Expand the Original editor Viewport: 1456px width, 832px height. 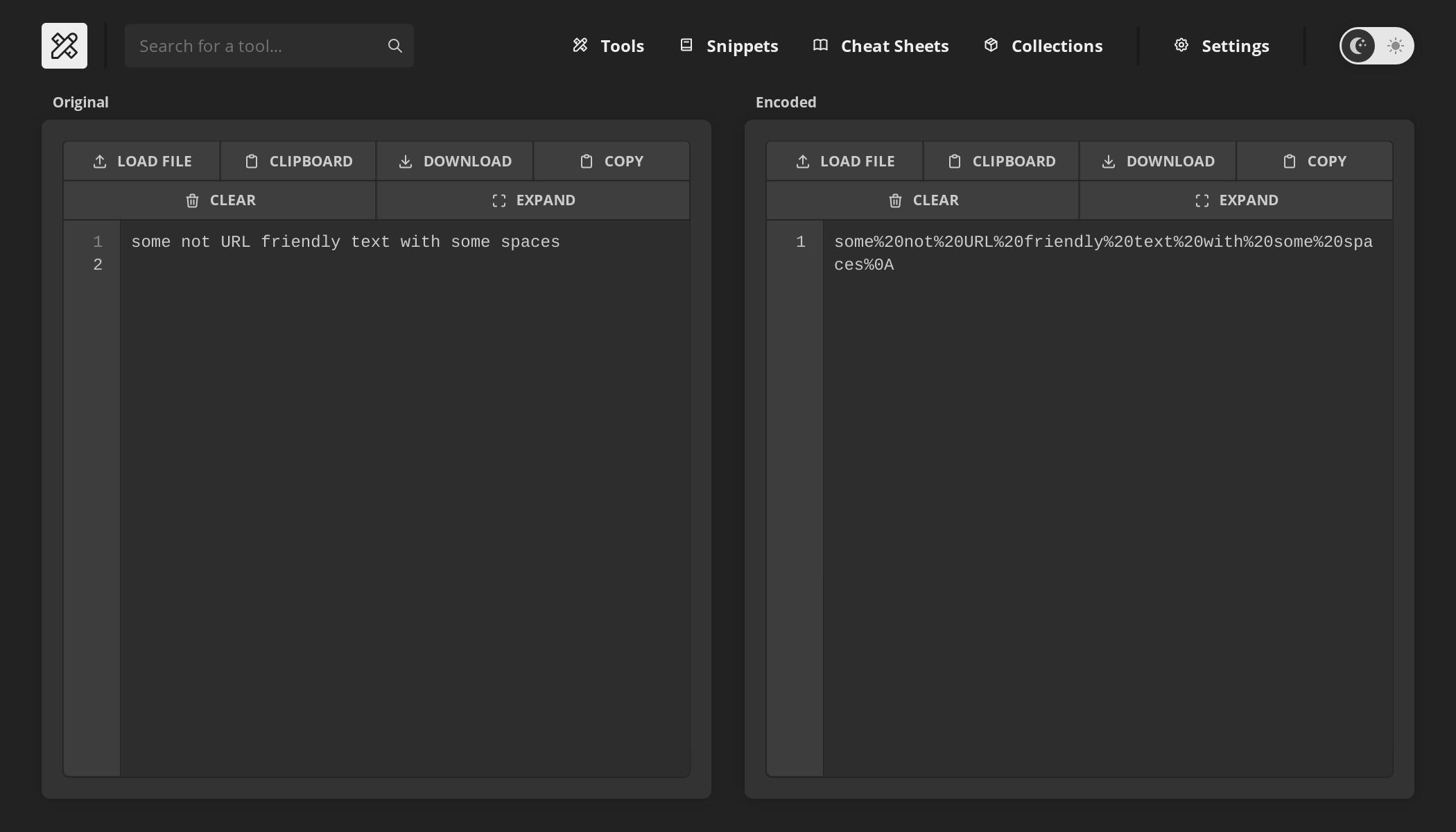point(533,200)
